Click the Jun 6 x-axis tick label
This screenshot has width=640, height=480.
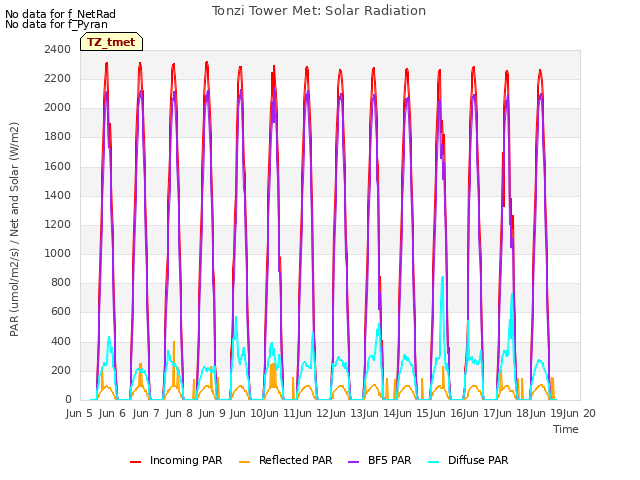112,413
